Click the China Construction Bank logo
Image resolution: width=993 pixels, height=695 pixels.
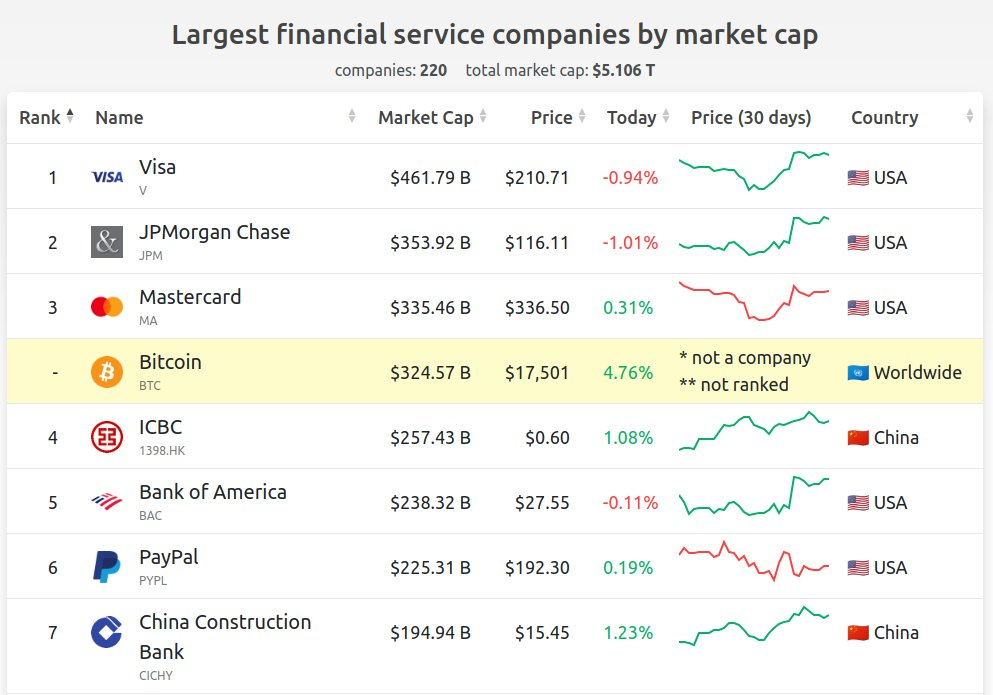pyautogui.click(x=106, y=632)
